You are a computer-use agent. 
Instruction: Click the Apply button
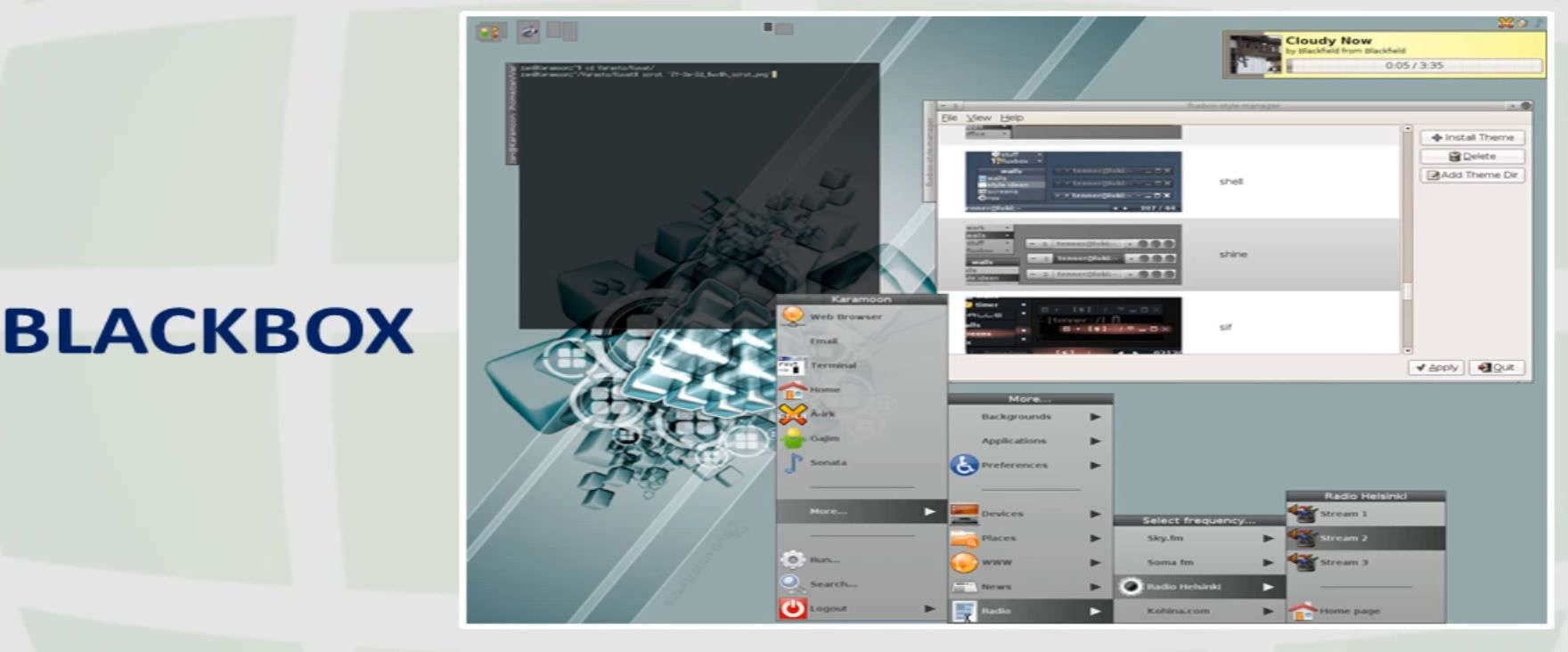point(1436,367)
